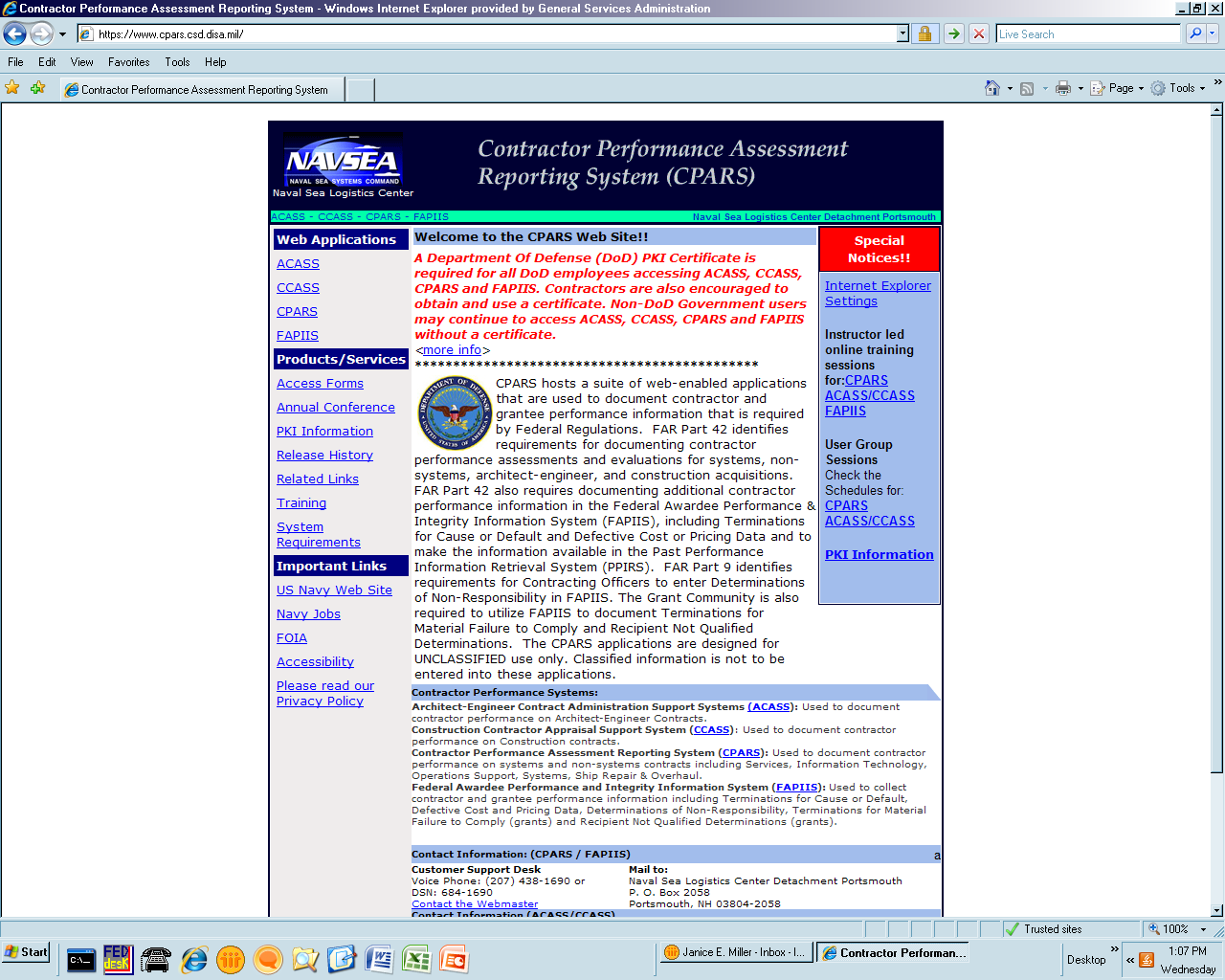Visit the US Navy Web Site link
Image resolution: width=1225 pixels, height=980 pixels.
tap(334, 590)
